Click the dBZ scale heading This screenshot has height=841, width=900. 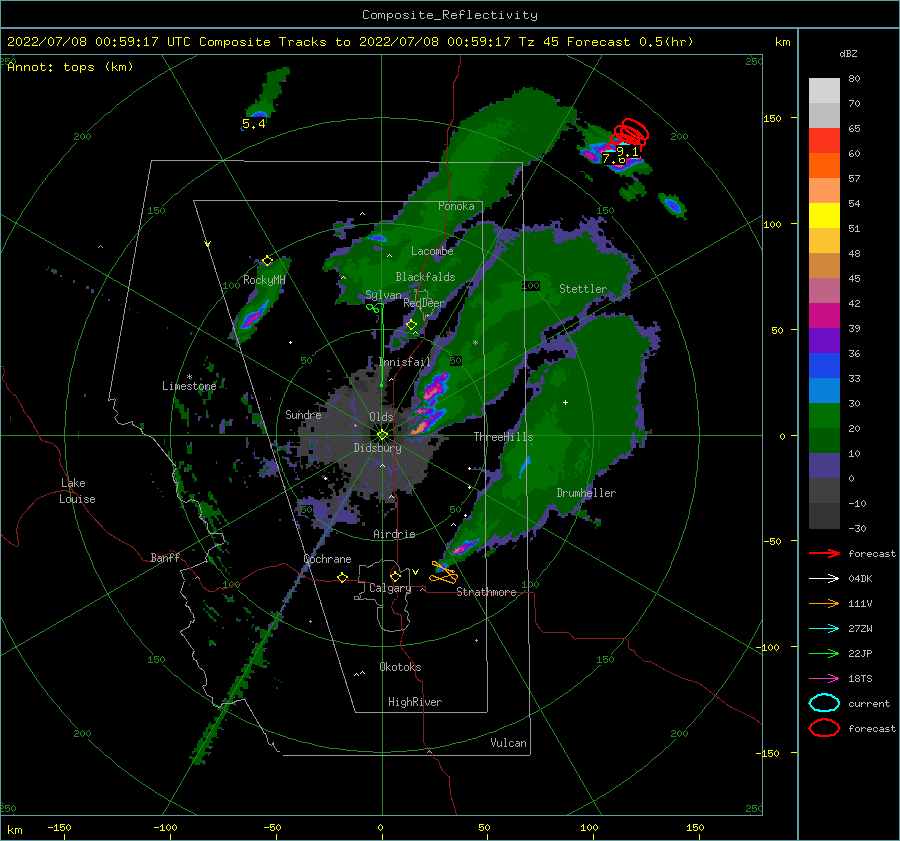point(848,53)
